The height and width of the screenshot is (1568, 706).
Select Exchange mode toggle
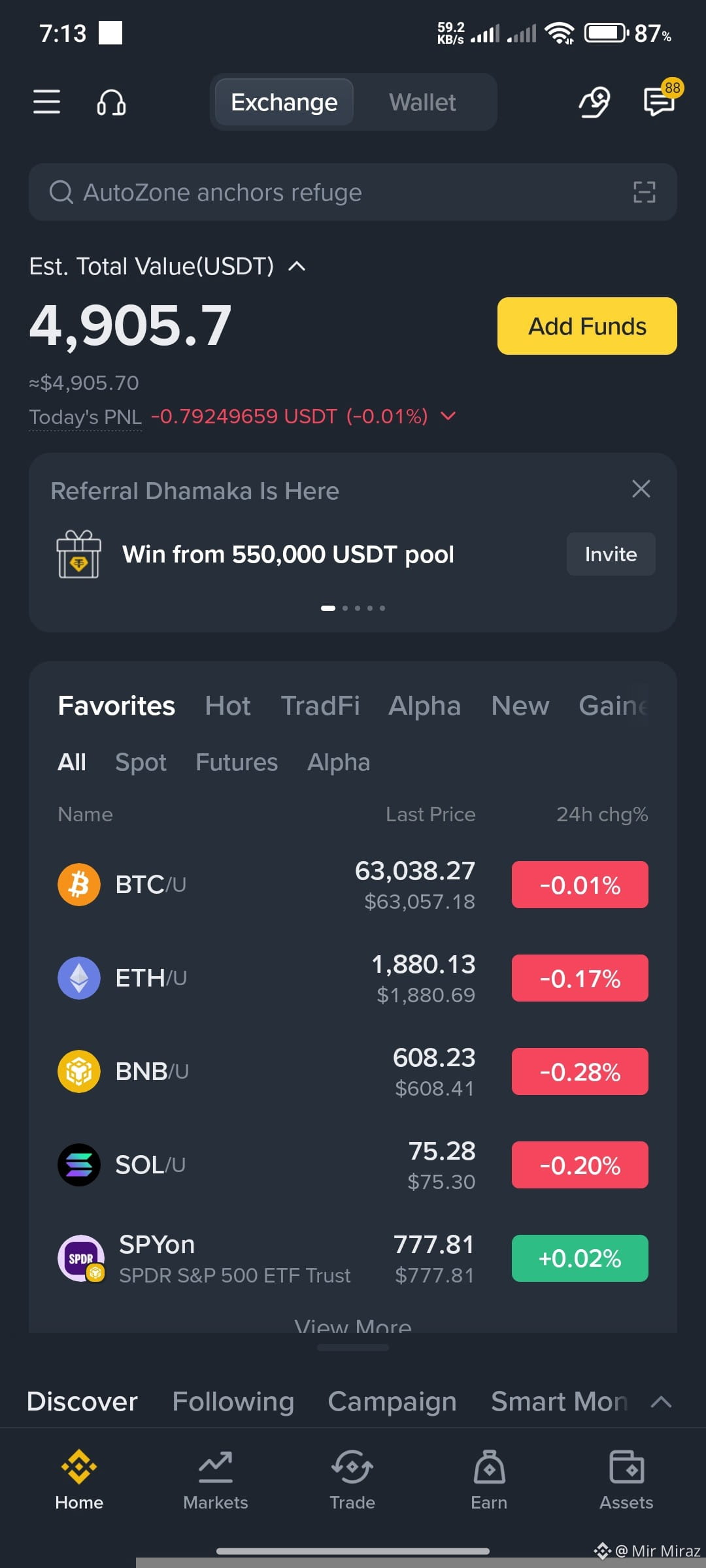[x=284, y=103]
